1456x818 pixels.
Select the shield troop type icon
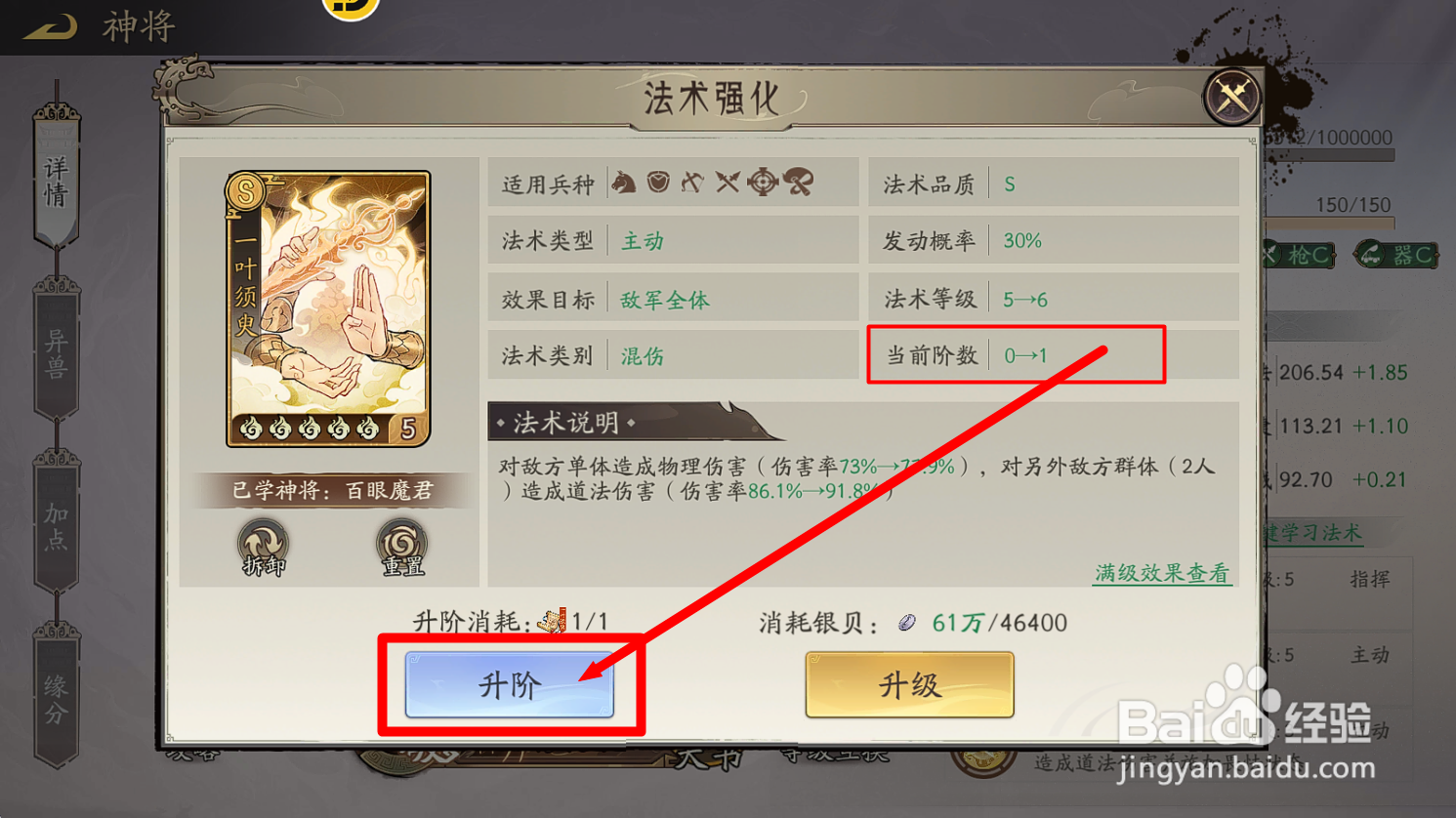point(658,182)
